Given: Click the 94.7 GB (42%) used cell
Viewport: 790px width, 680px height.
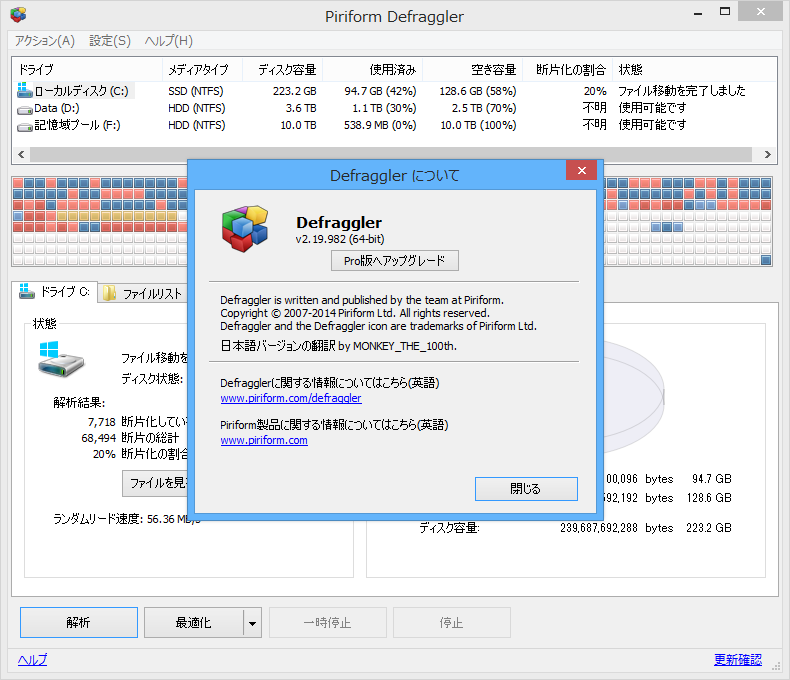Looking at the screenshot, I should (x=380, y=91).
